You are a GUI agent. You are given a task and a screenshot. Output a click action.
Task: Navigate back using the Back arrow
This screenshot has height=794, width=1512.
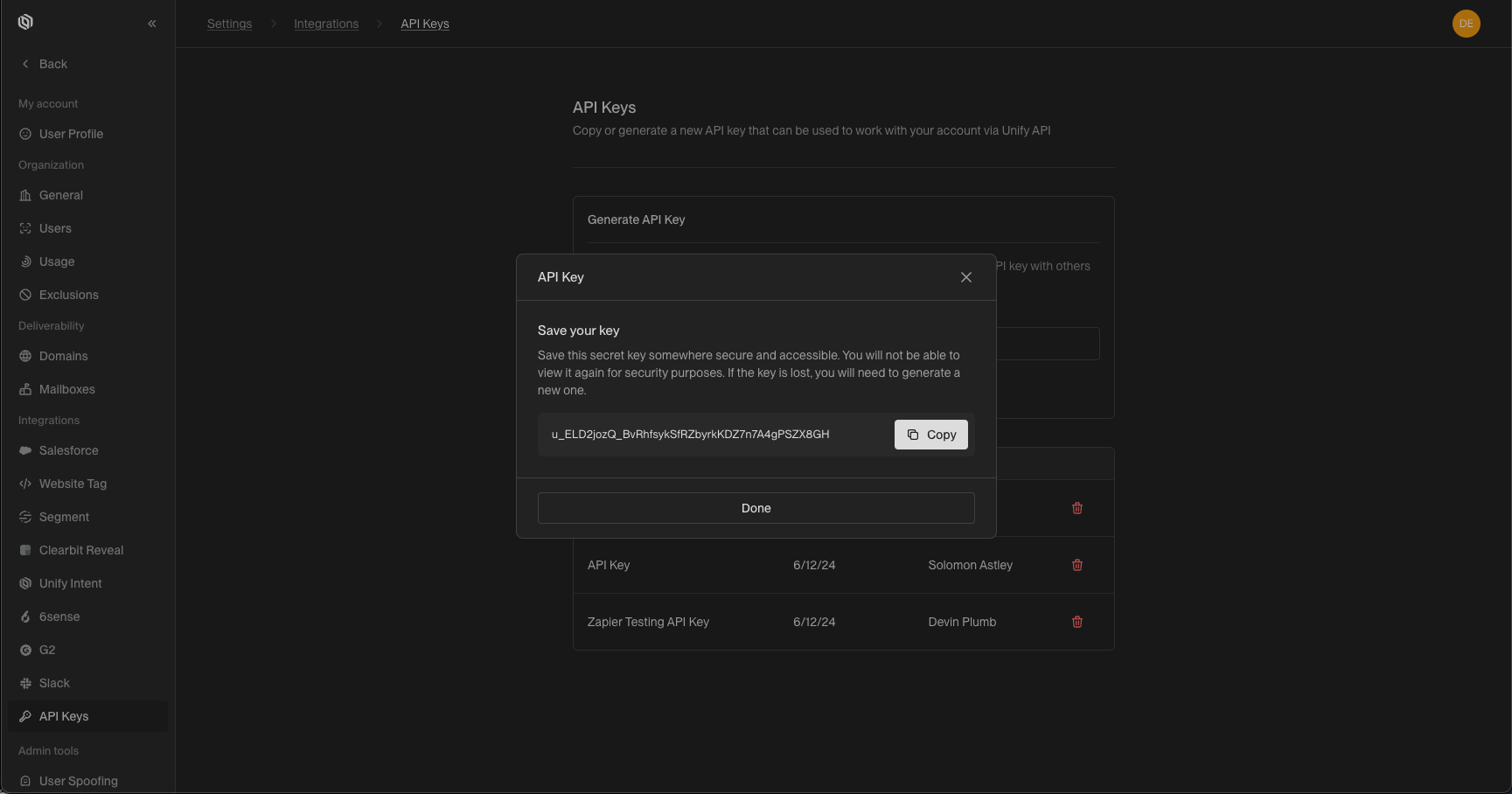point(43,64)
